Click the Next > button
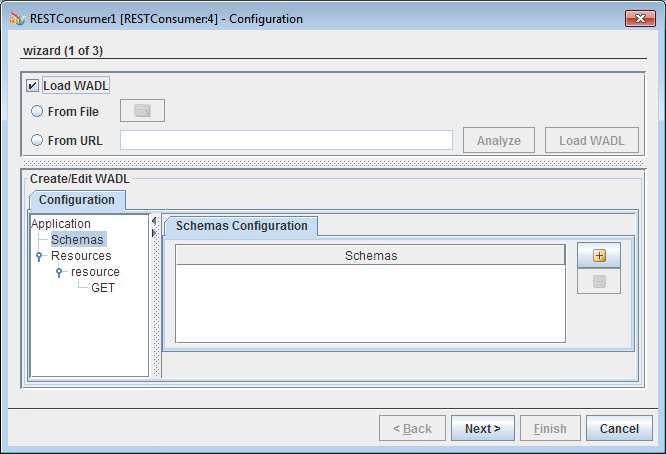Screen dimensions: 666x454 [483, 429]
